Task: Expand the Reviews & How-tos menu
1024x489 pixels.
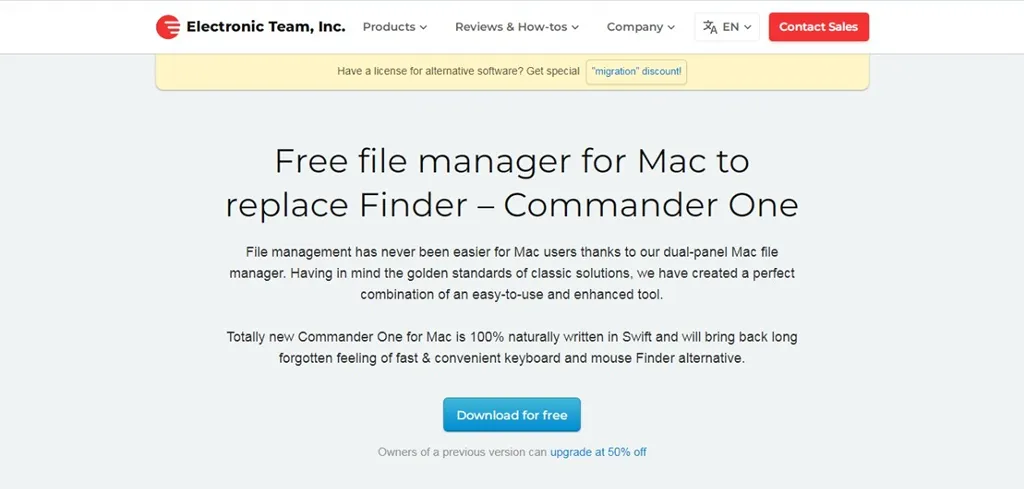Action: (x=517, y=27)
